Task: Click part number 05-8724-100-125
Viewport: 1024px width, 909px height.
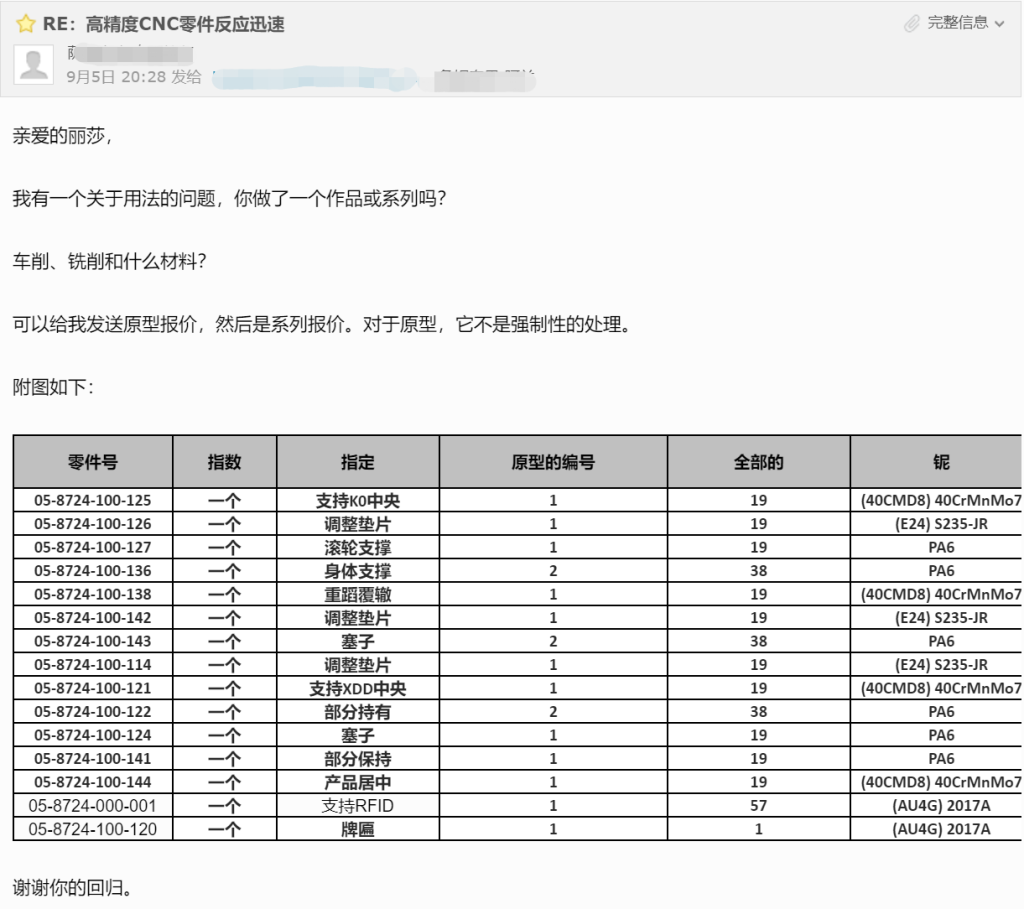Action: click(93, 500)
